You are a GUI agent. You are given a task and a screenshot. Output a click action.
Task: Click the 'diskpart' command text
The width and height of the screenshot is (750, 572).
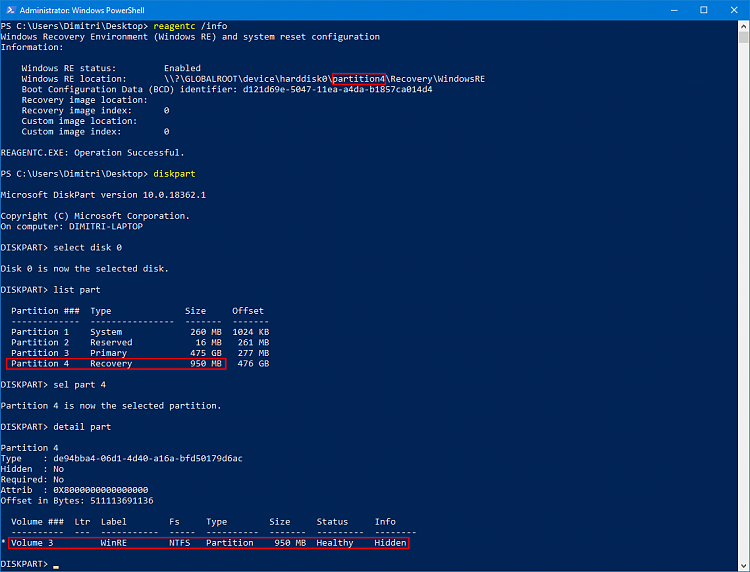pyautogui.click(x=174, y=174)
